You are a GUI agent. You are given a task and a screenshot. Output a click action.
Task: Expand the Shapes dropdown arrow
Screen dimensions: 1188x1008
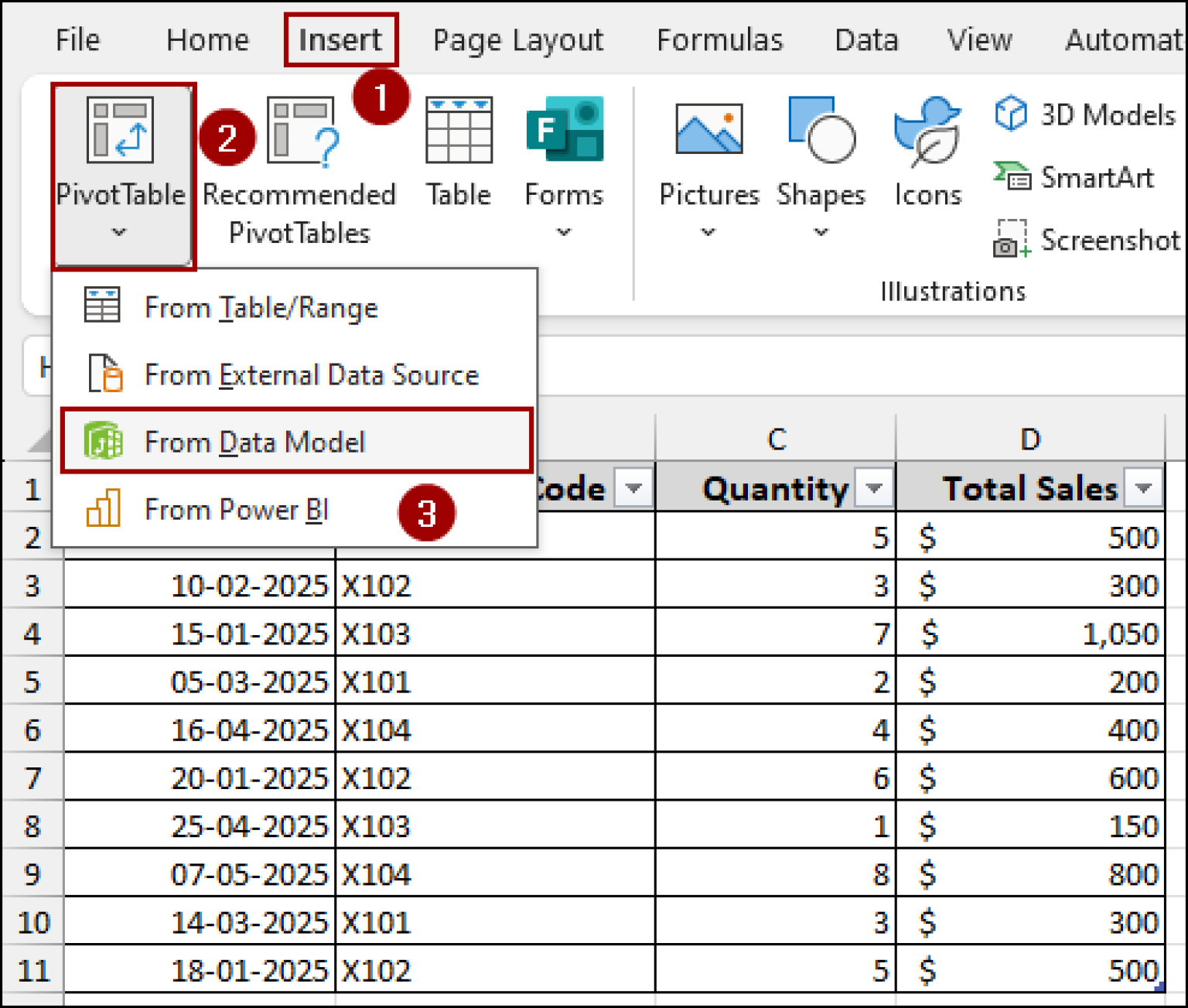[820, 232]
